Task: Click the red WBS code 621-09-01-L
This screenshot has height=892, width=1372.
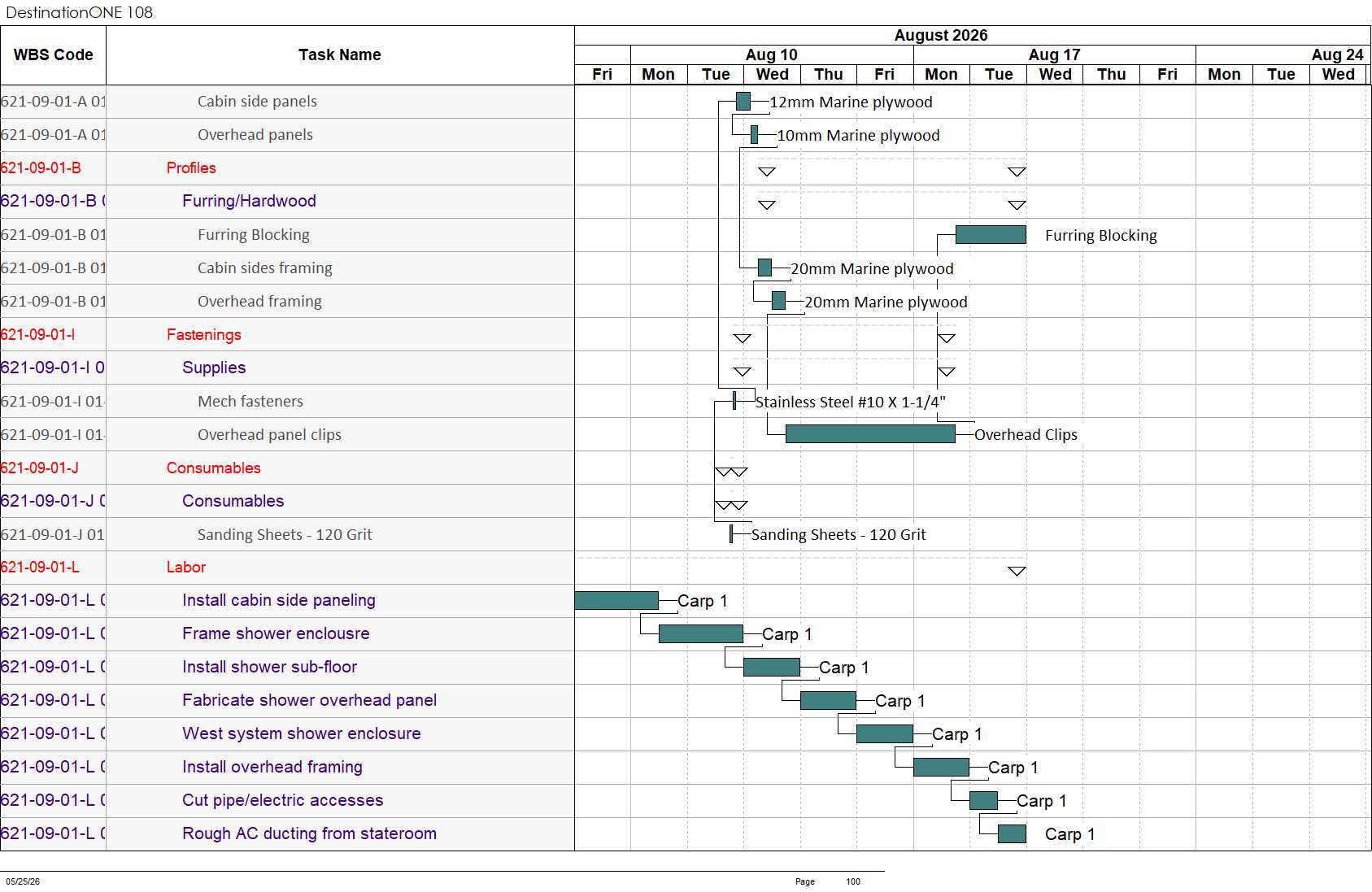Action: click(40, 568)
